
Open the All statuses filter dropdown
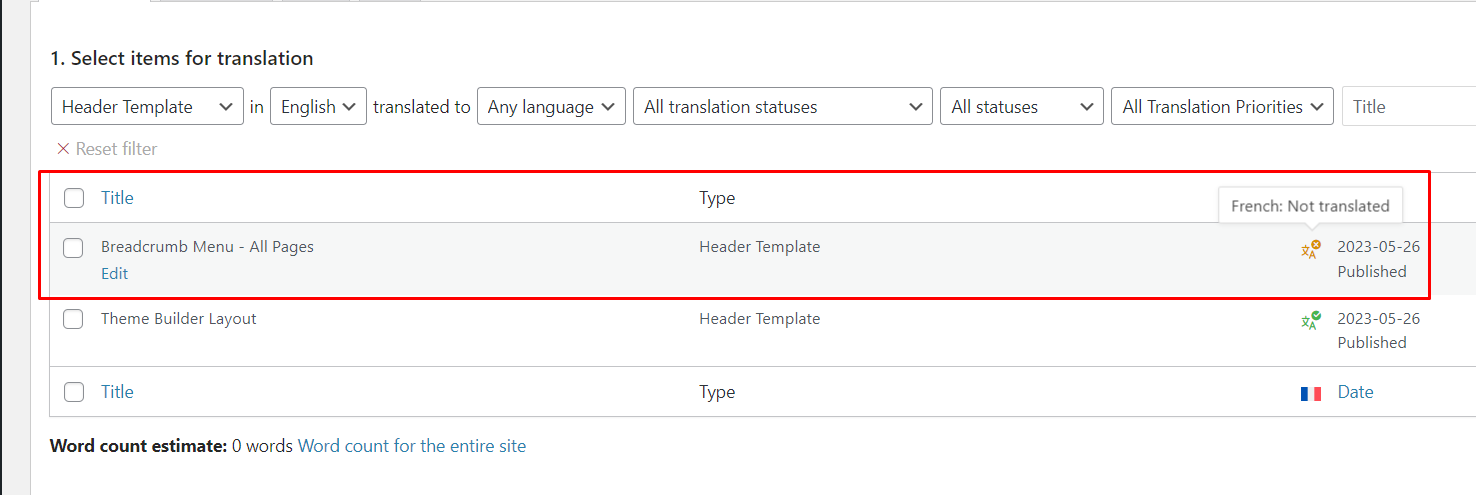click(1021, 107)
